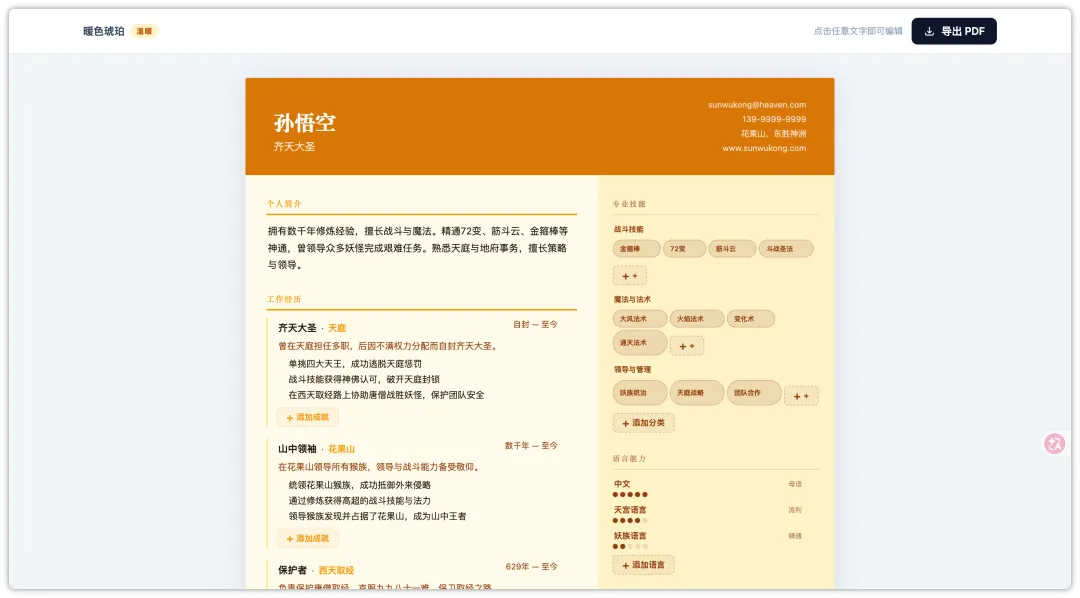Edit the bullet 单挑四大天王，成功逃脱天庭惩罚
The height and width of the screenshot is (598, 1080).
[355, 364]
